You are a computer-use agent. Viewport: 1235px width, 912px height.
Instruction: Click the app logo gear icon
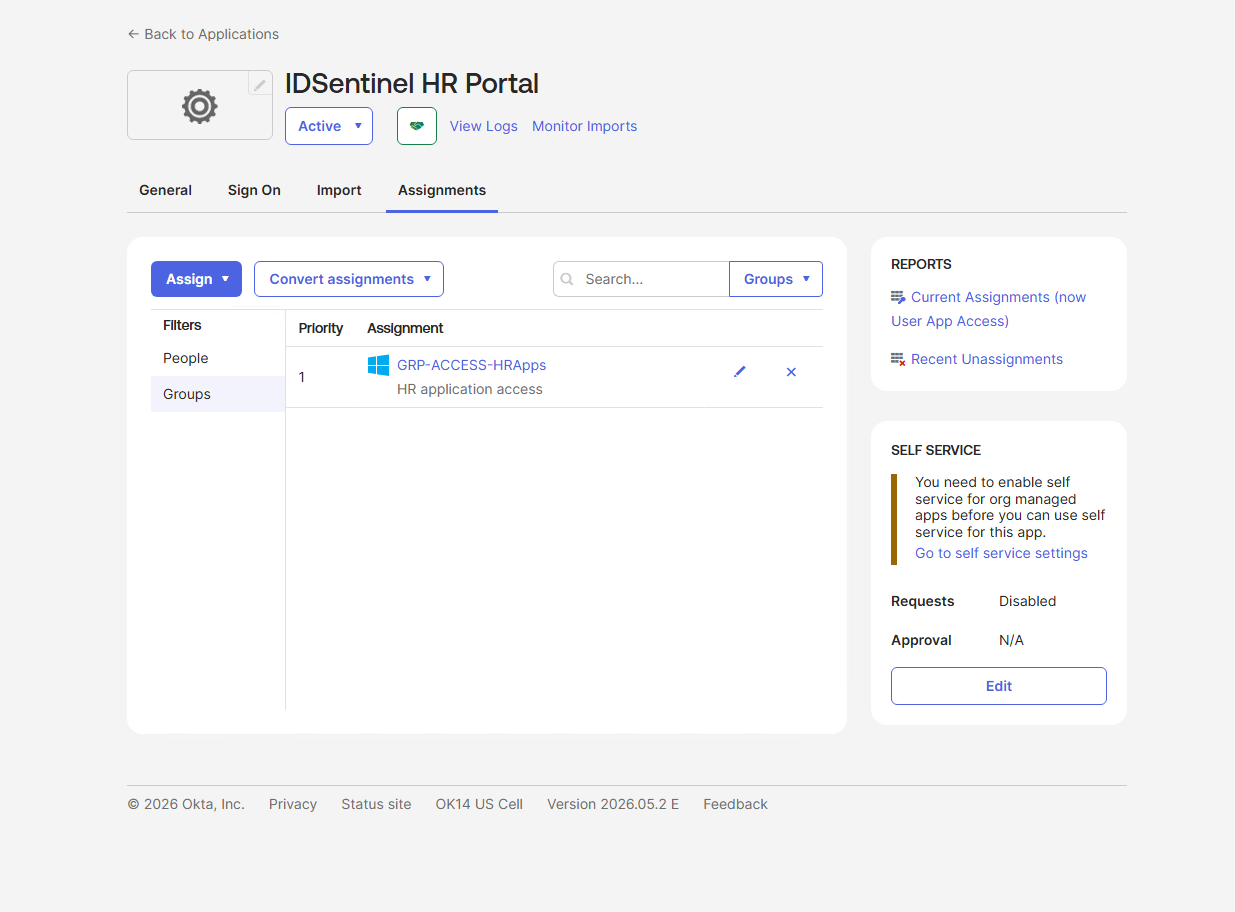click(199, 106)
